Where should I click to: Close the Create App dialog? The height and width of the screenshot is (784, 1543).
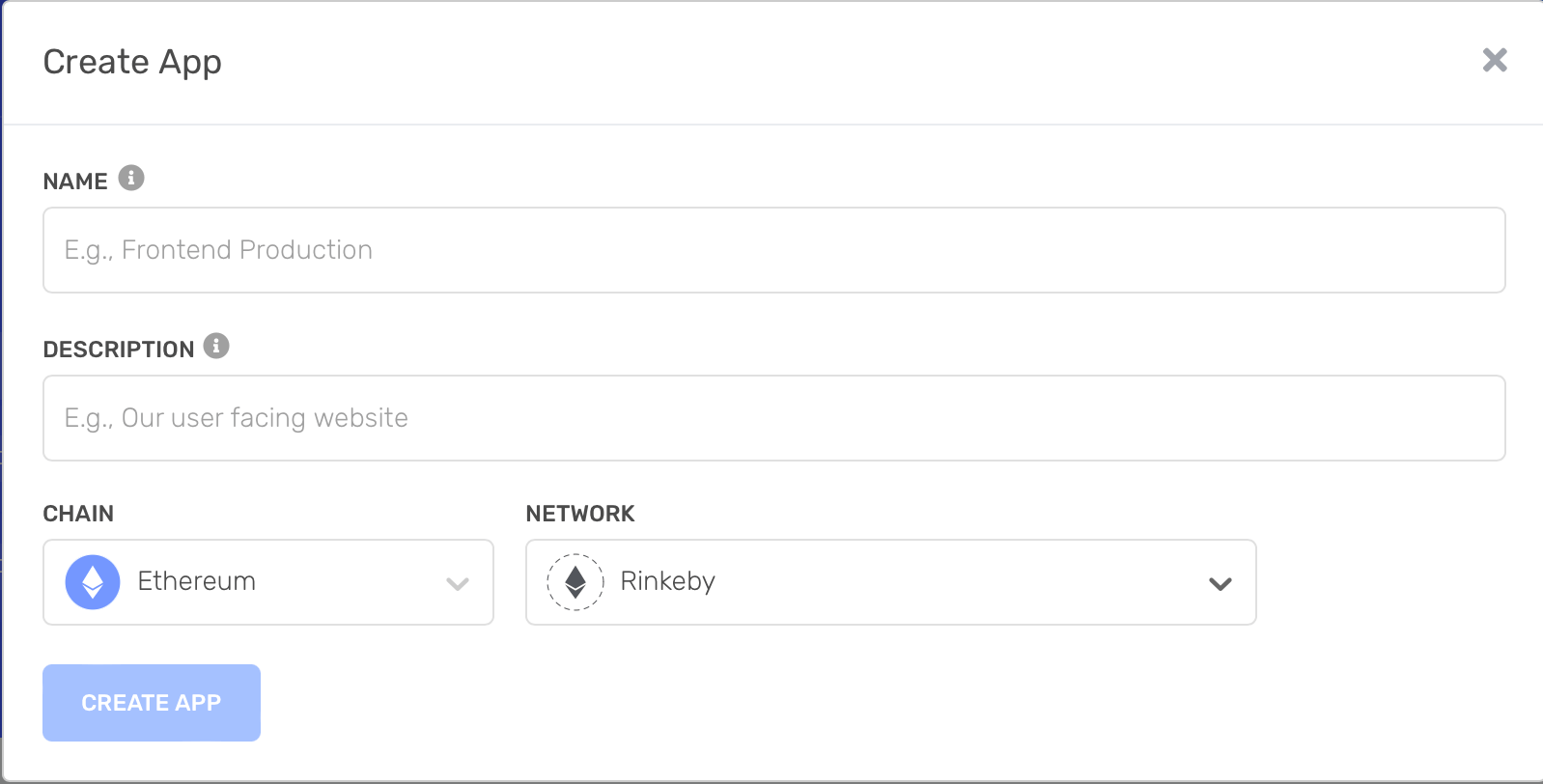(x=1495, y=60)
